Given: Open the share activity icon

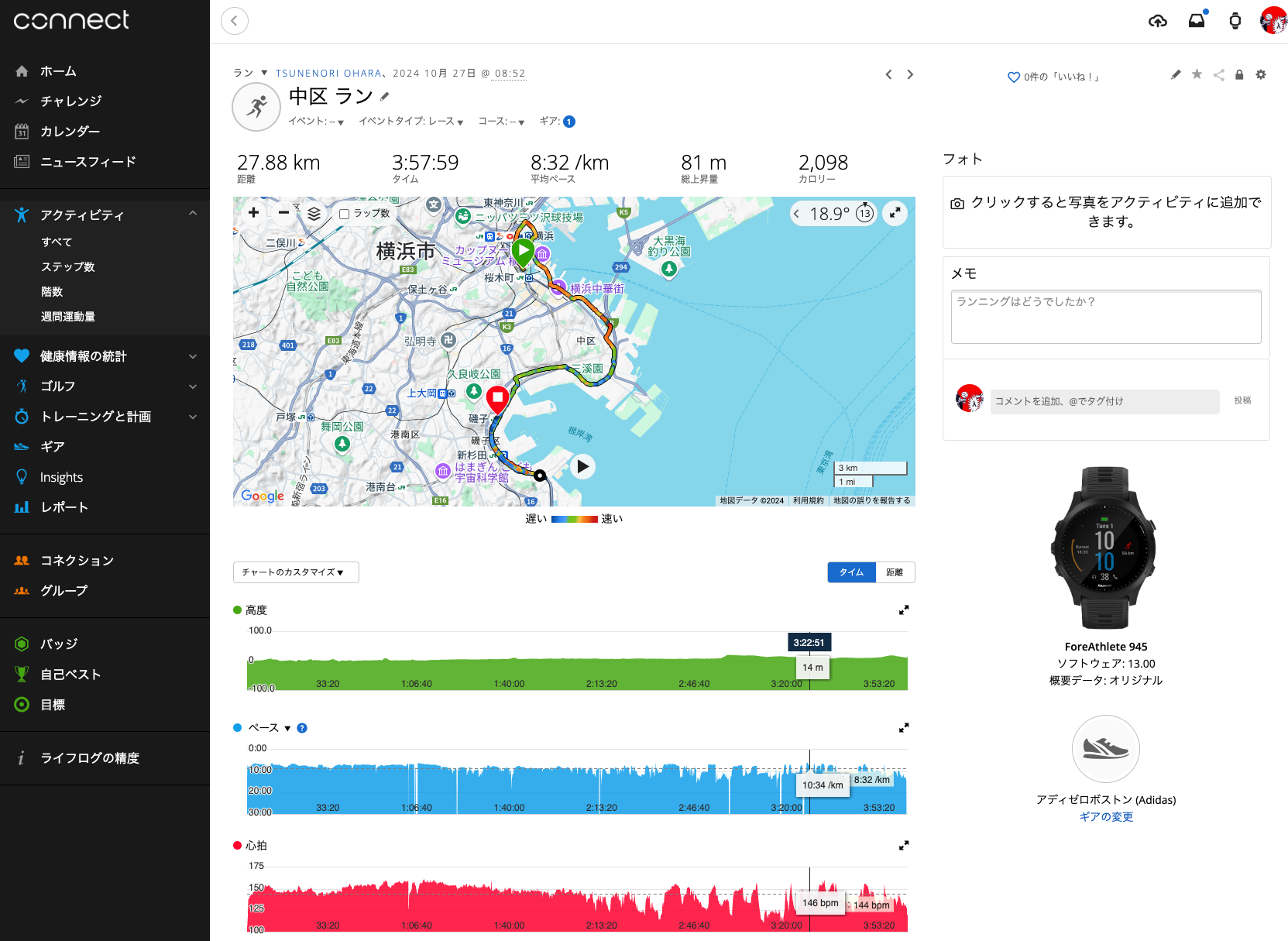Looking at the screenshot, I should (1218, 74).
